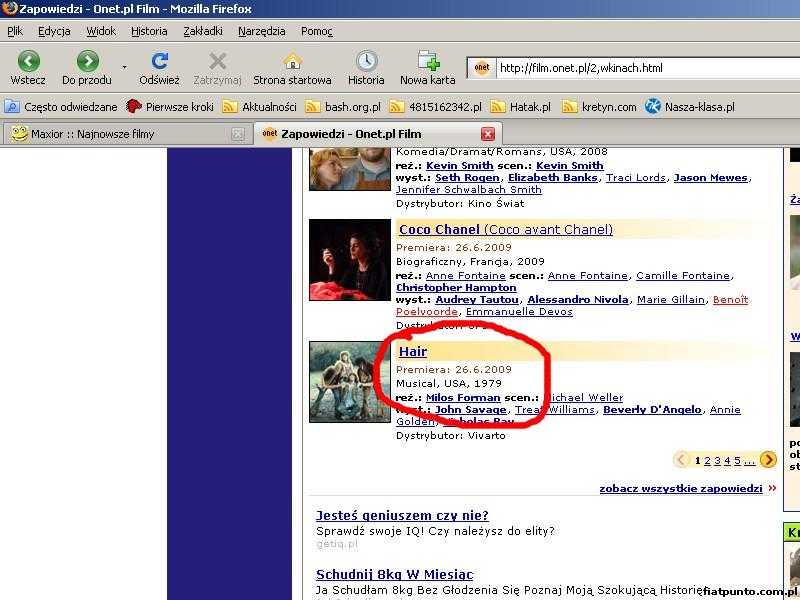This screenshot has width=800, height=600.
Task: Focus the URL address field
Action: 648,68
